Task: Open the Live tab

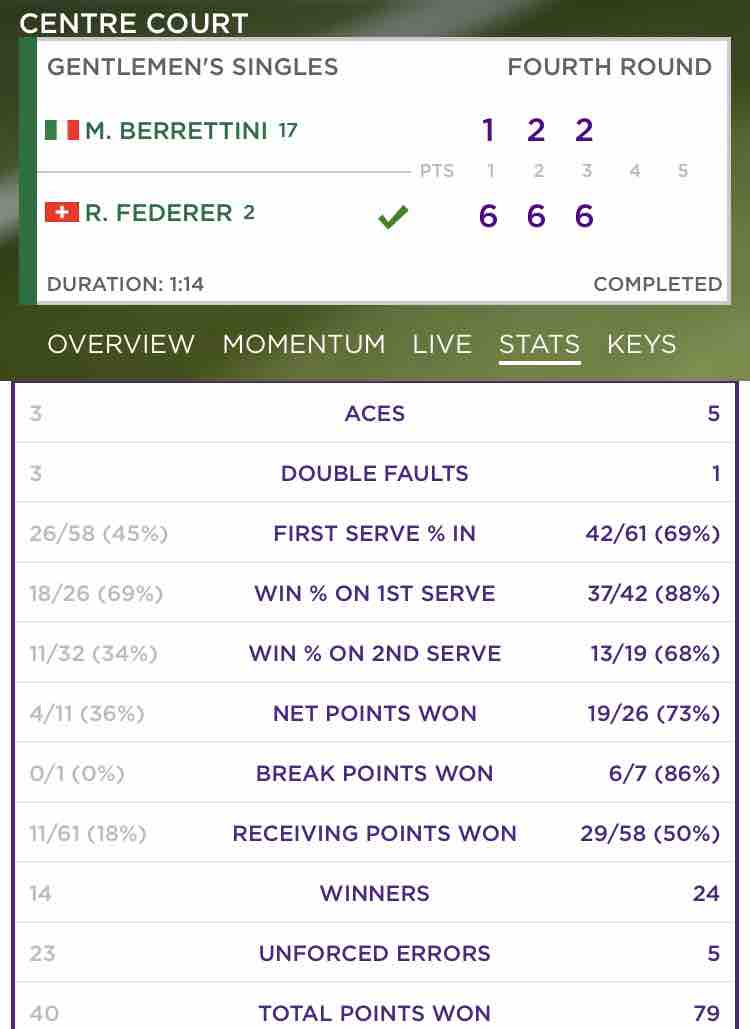Action: coord(442,344)
